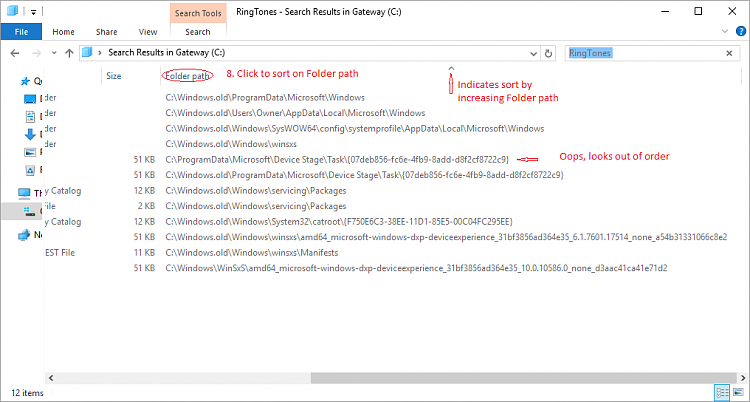Click the horizontal scrollbar left arrow
750x402 pixels.
click(x=49, y=378)
